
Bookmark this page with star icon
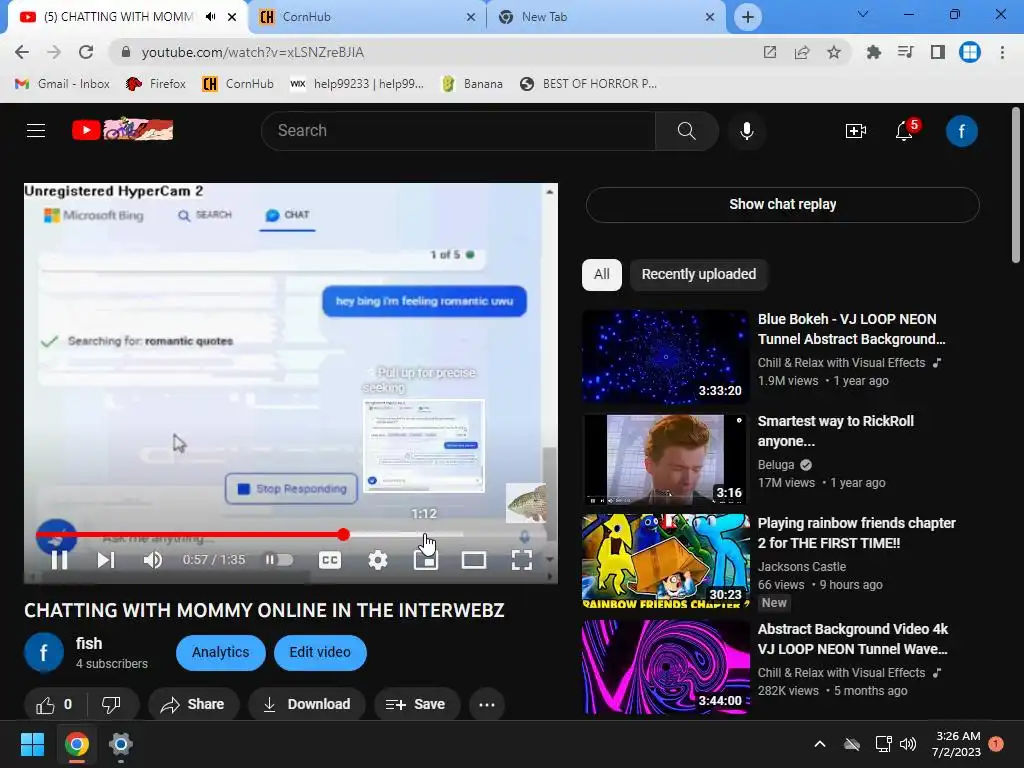[834, 52]
